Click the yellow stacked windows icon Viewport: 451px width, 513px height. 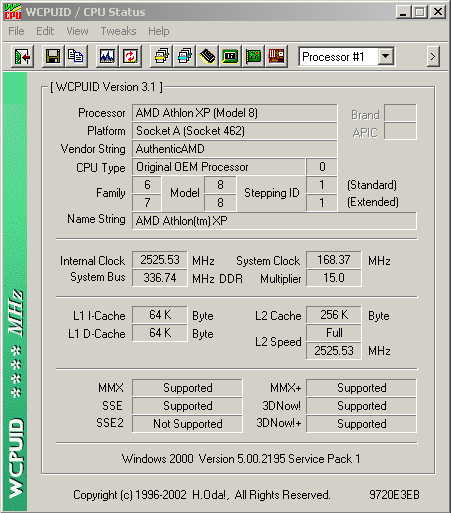tap(161, 56)
